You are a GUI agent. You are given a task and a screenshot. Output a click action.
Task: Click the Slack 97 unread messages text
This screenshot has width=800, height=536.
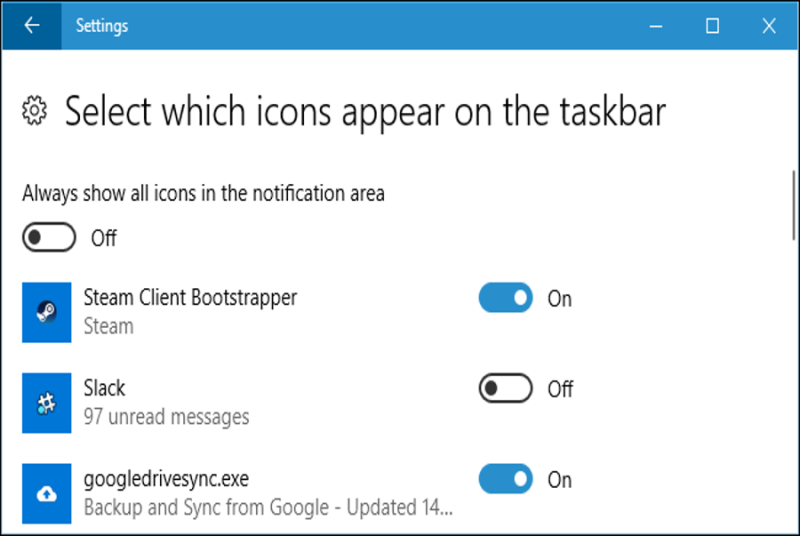[166, 417]
